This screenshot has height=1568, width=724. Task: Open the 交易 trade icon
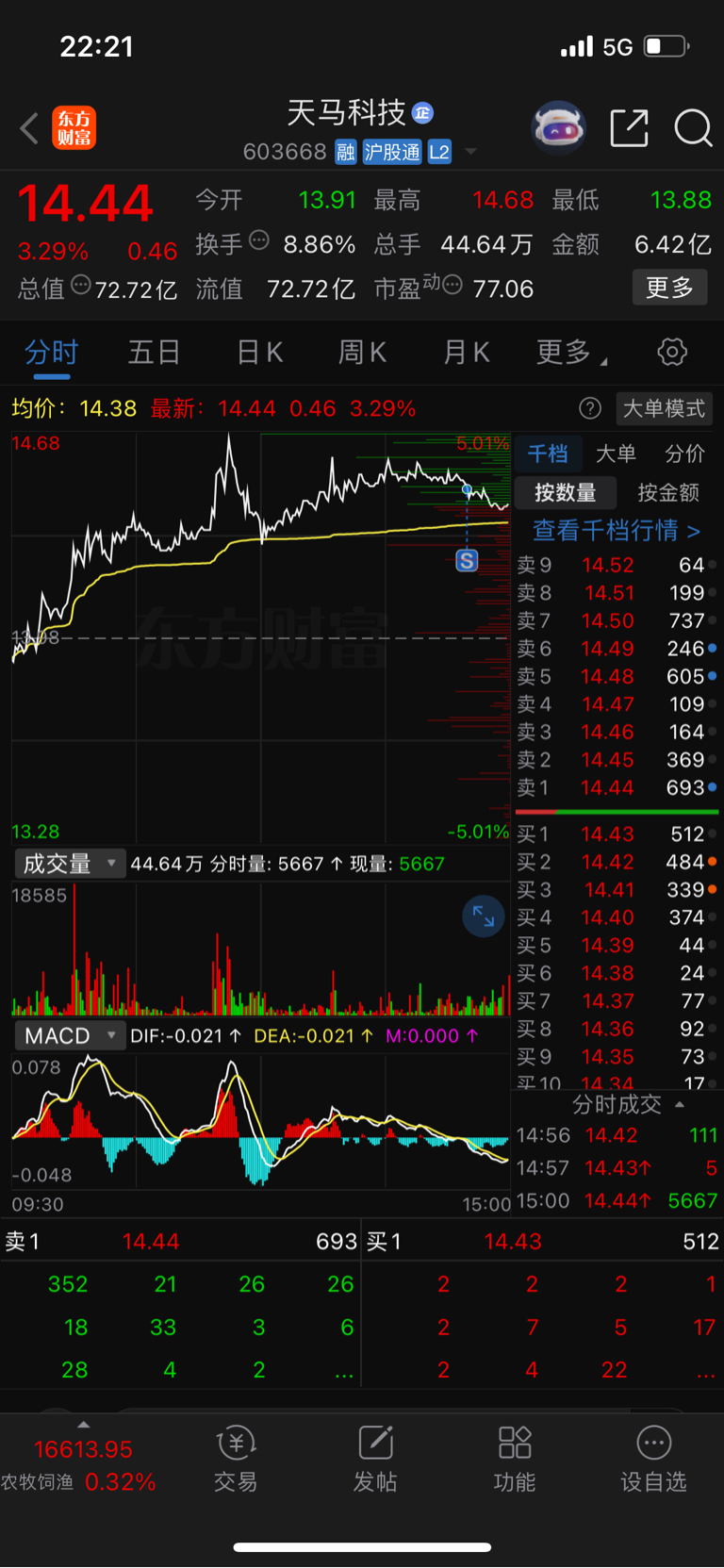(236, 1458)
